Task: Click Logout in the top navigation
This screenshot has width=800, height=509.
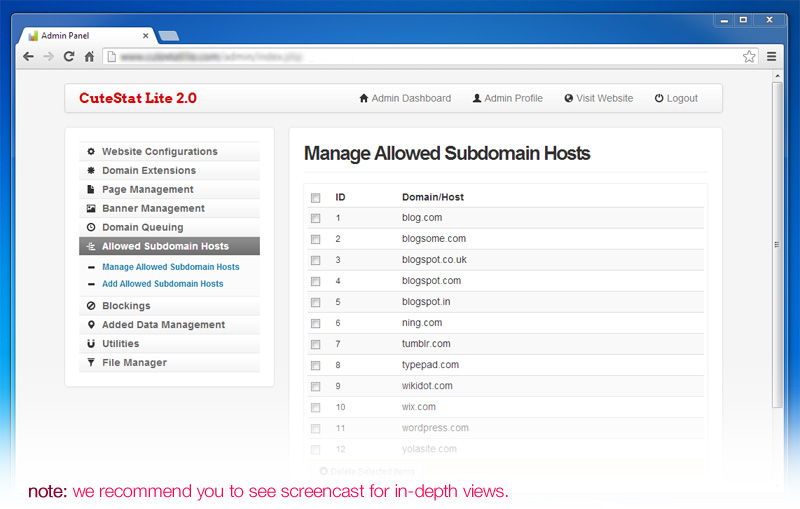Action: (676, 98)
